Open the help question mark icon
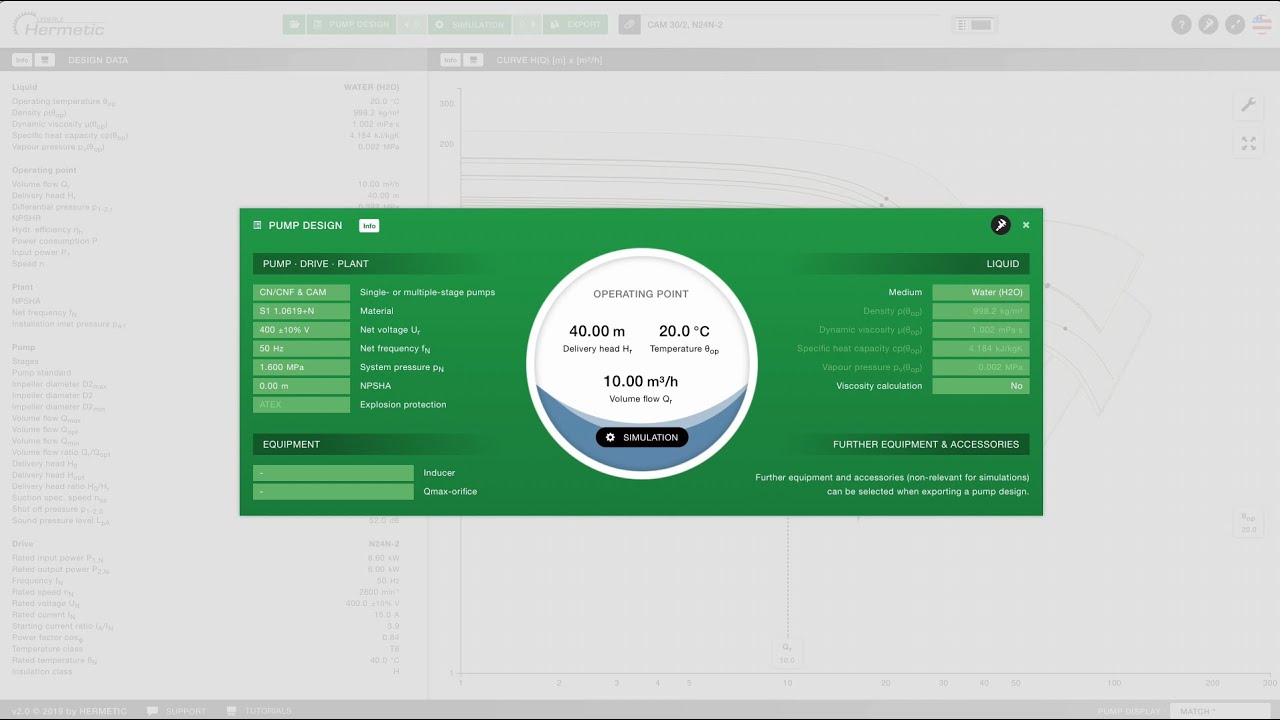Screen dimensions: 1280x720 coord(1182,25)
